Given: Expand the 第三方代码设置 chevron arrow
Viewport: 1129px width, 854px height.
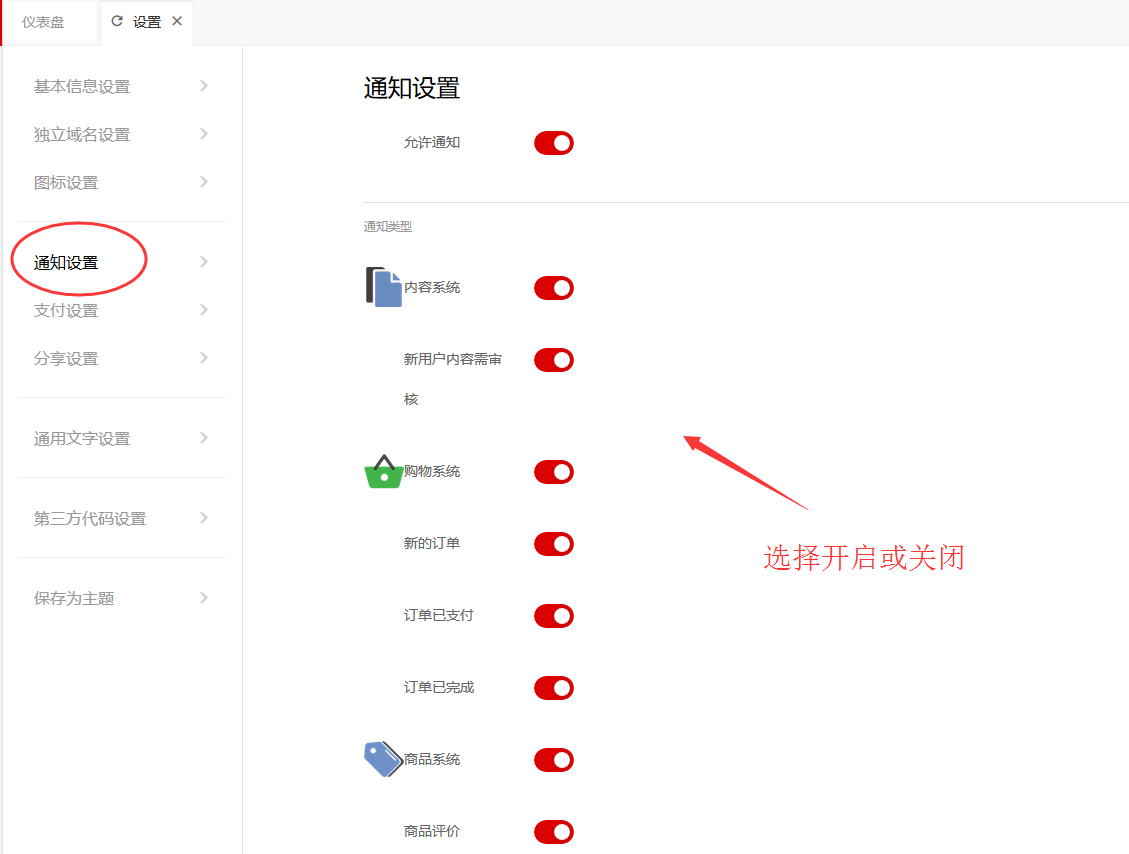Looking at the screenshot, I should click(204, 518).
